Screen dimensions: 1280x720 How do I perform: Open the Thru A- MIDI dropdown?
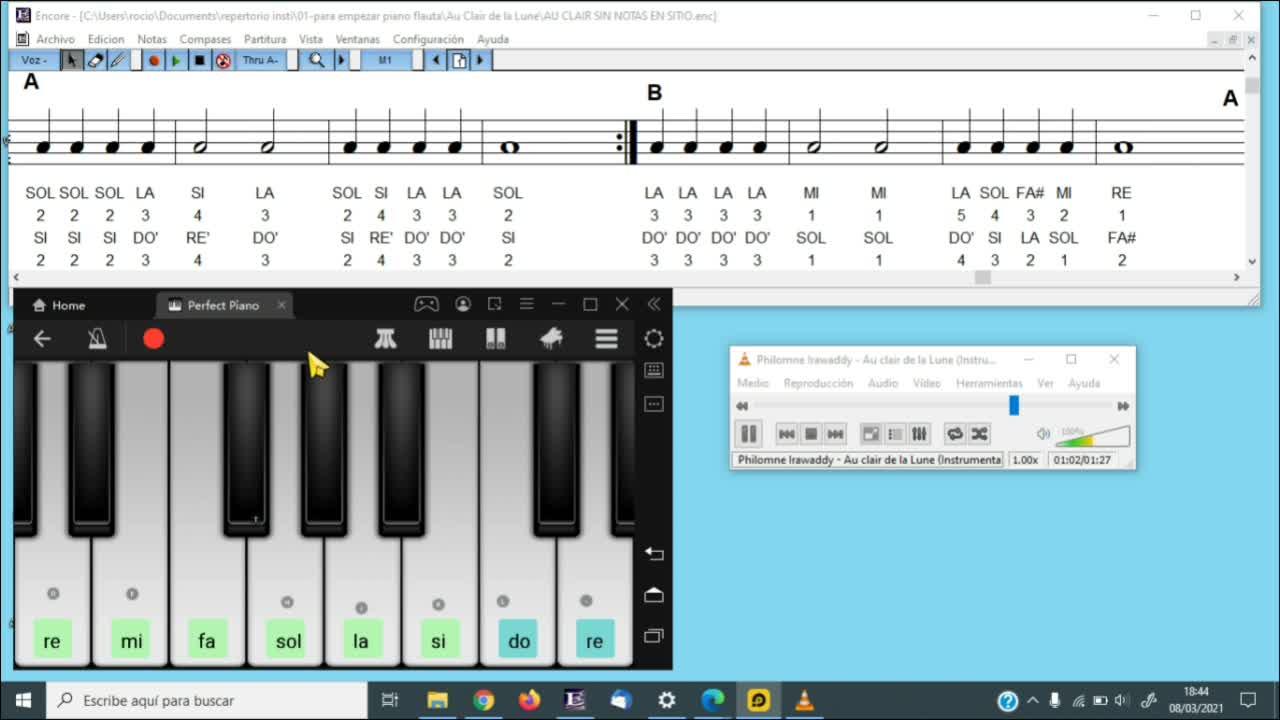263,60
